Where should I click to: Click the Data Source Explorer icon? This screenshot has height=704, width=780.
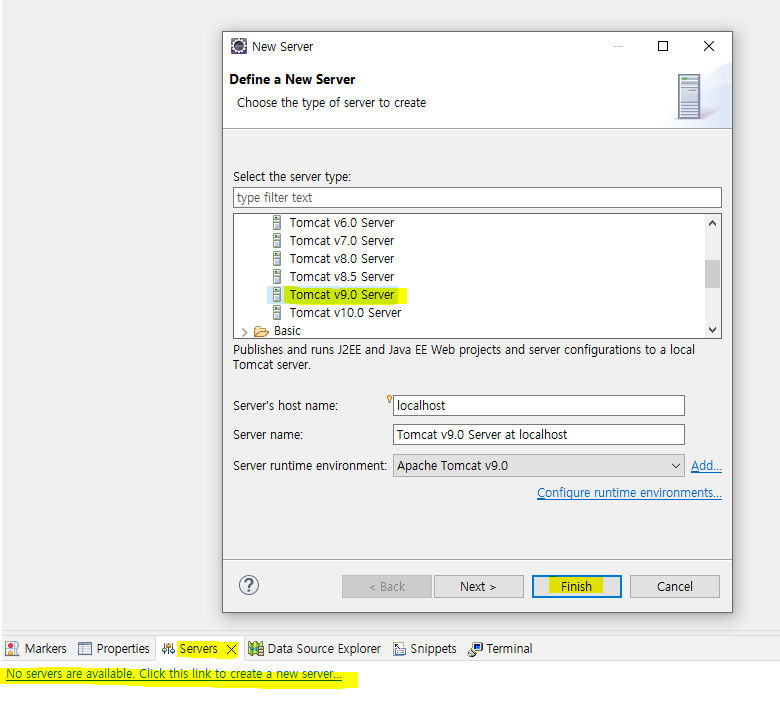pos(256,648)
